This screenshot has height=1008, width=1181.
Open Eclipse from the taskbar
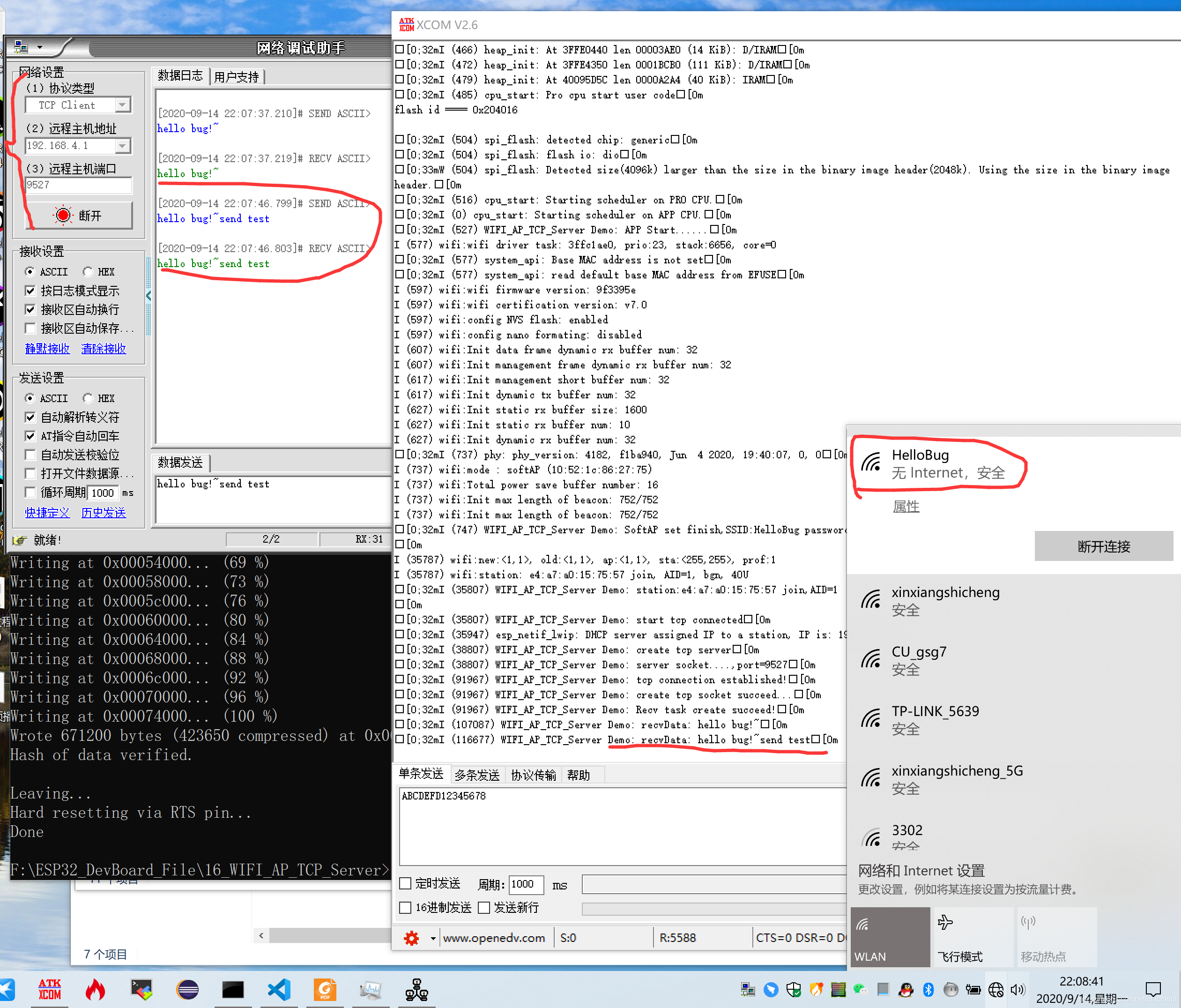187,990
